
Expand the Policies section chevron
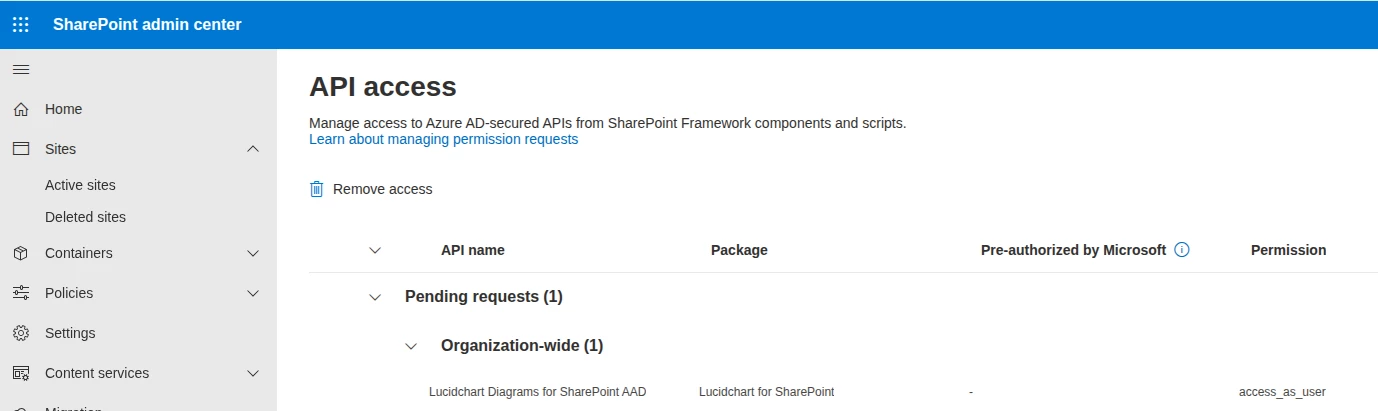[253, 293]
